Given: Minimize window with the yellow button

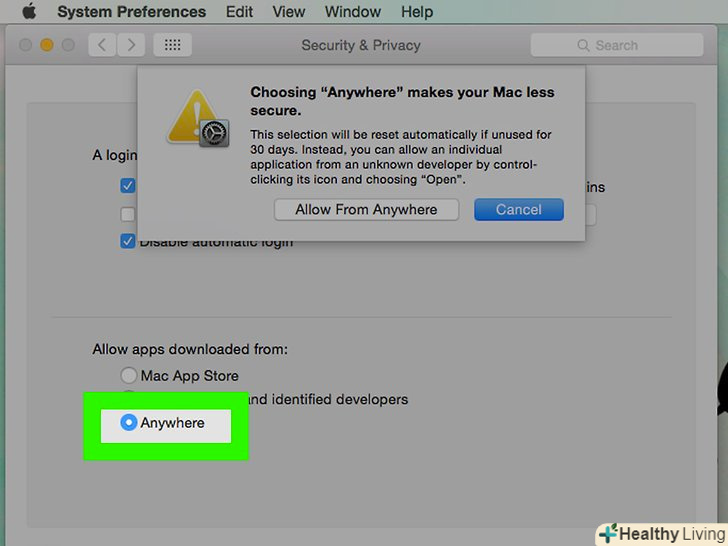Looking at the screenshot, I should [47, 45].
